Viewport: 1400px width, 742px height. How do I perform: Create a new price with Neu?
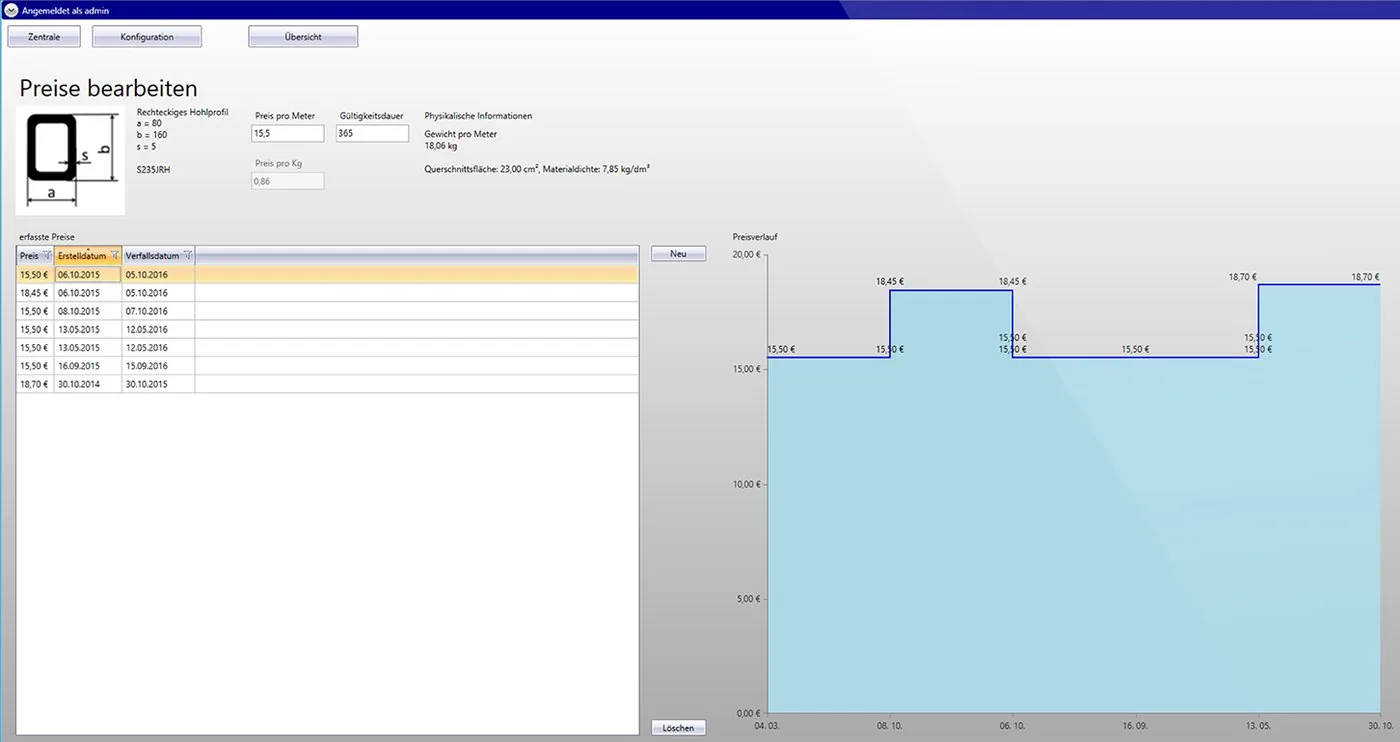pyautogui.click(x=678, y=254)
